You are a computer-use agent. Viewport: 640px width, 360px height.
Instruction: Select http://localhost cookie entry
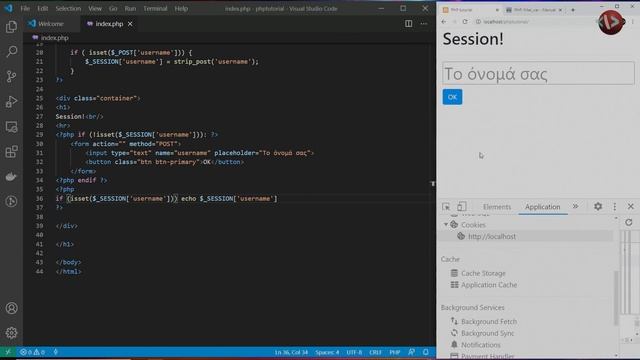tap(492, 236)
